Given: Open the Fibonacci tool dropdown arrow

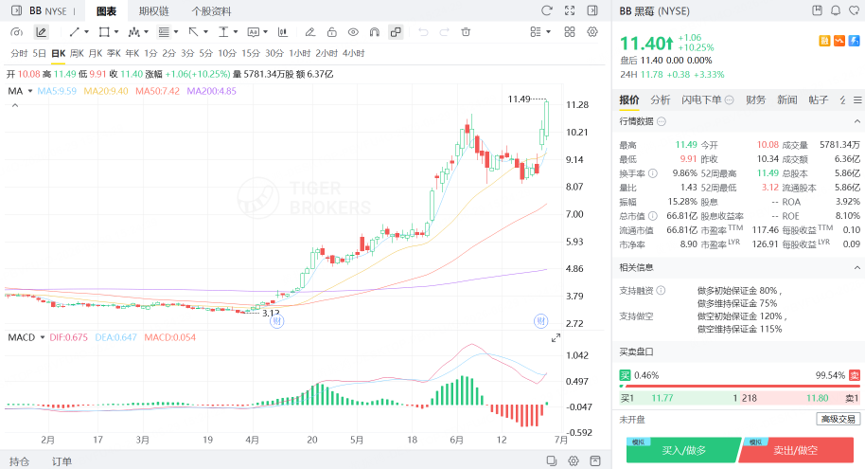Looking at the screenshot, I should coord(176,32).
